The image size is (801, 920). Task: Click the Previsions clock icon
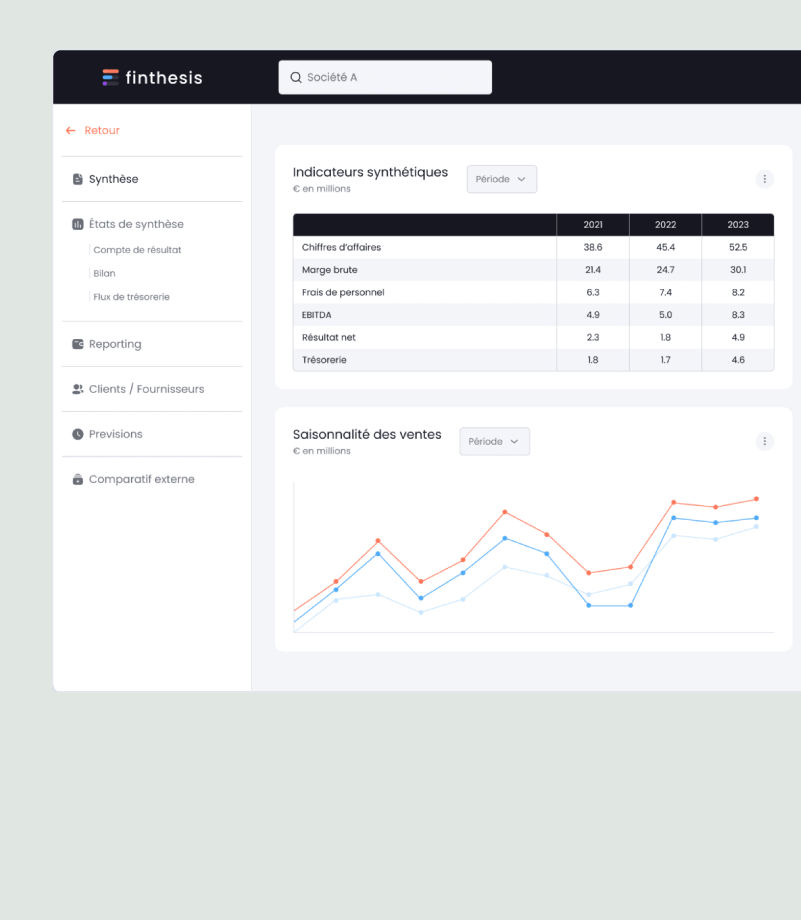click(77, 434)
